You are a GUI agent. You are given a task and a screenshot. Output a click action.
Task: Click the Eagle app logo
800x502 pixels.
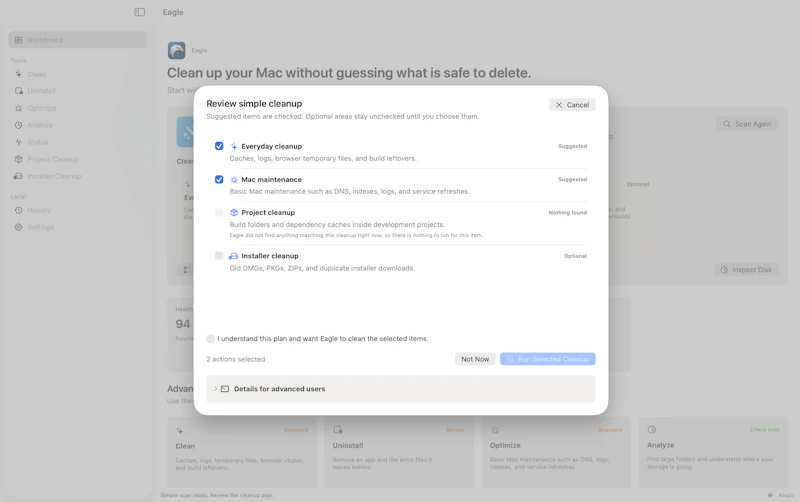[177, 51]
